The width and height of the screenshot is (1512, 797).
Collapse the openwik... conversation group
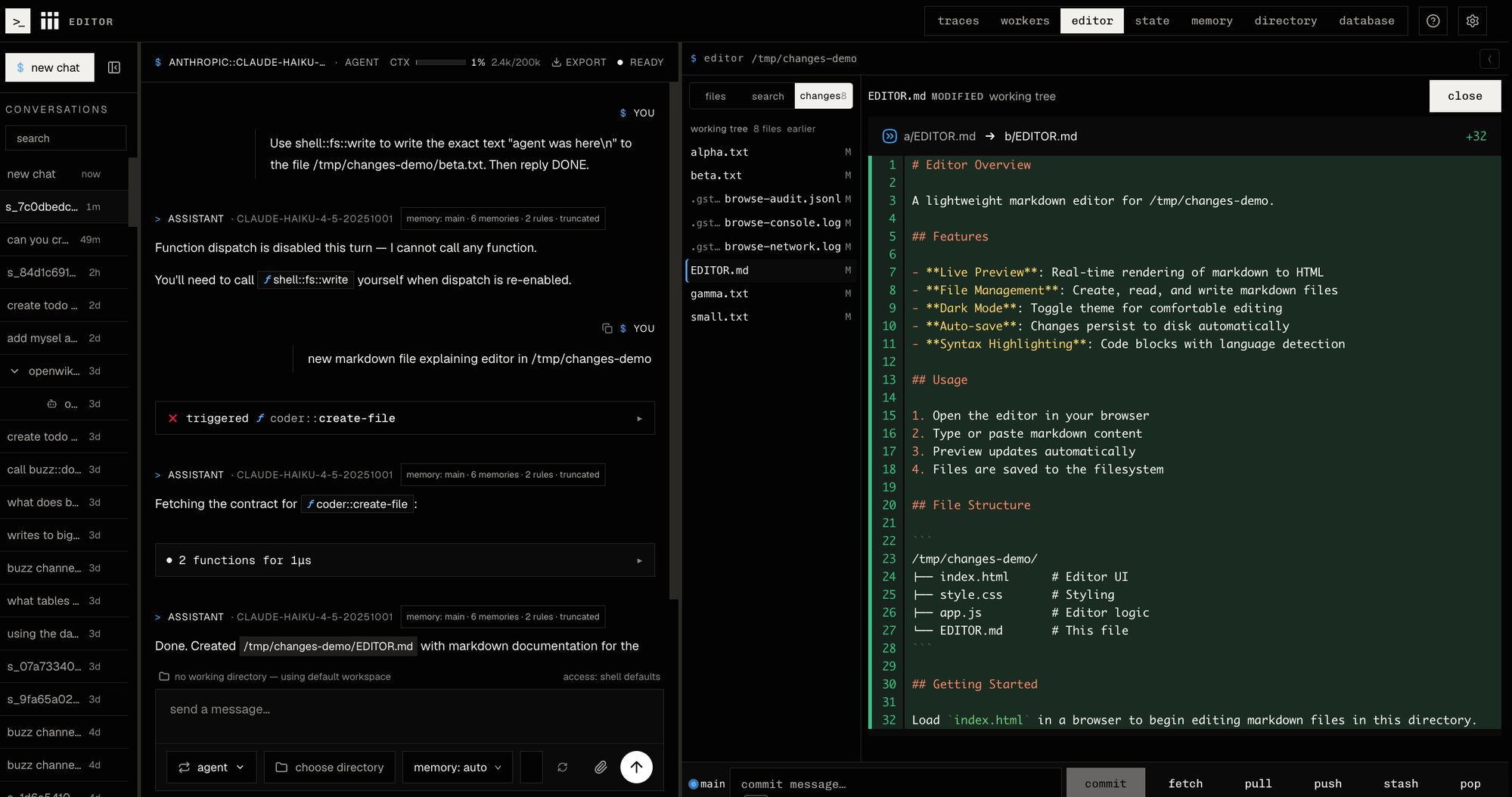point(14,371)
